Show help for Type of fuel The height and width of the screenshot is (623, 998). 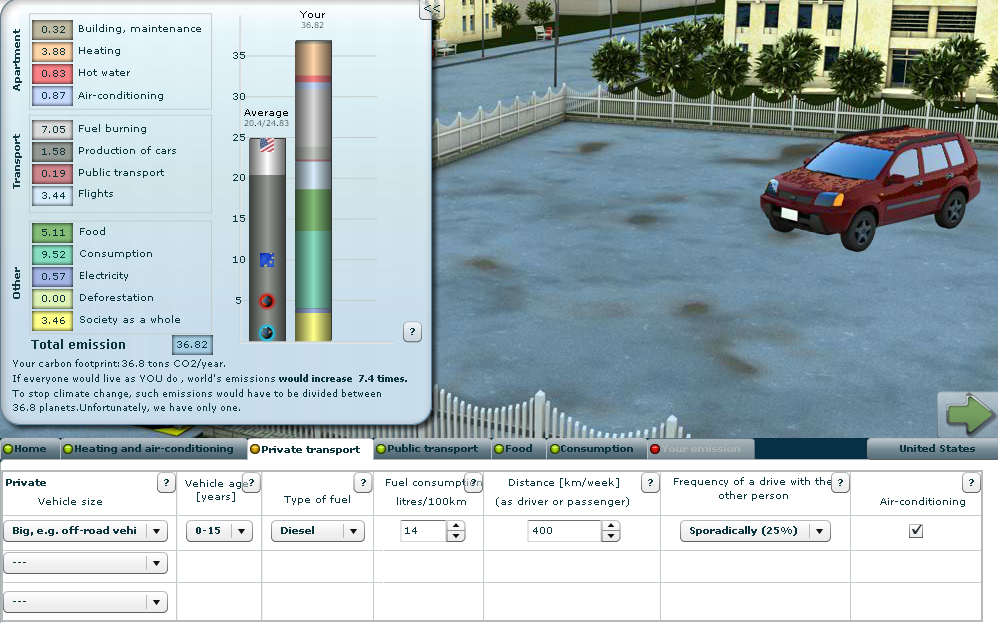363,483
